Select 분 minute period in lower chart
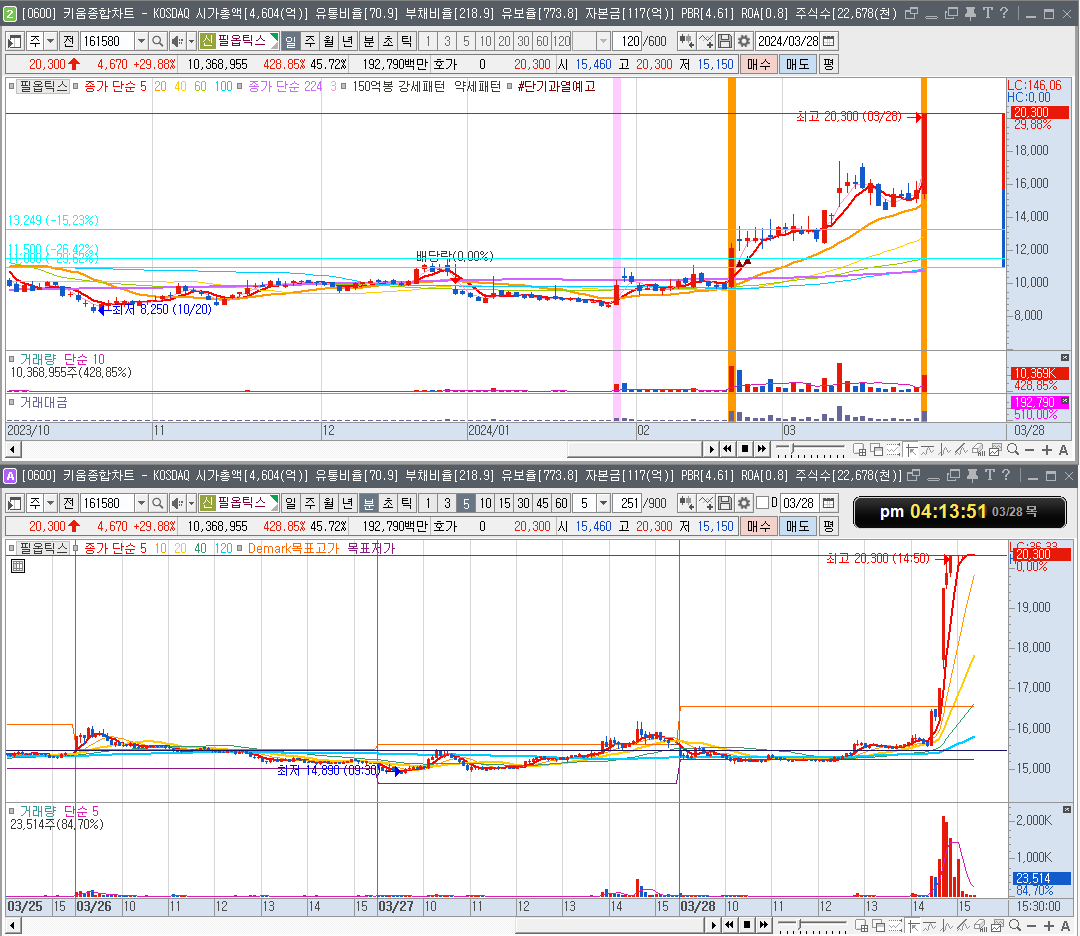This screenshot has width=1080, height=936. click(368, 503)
